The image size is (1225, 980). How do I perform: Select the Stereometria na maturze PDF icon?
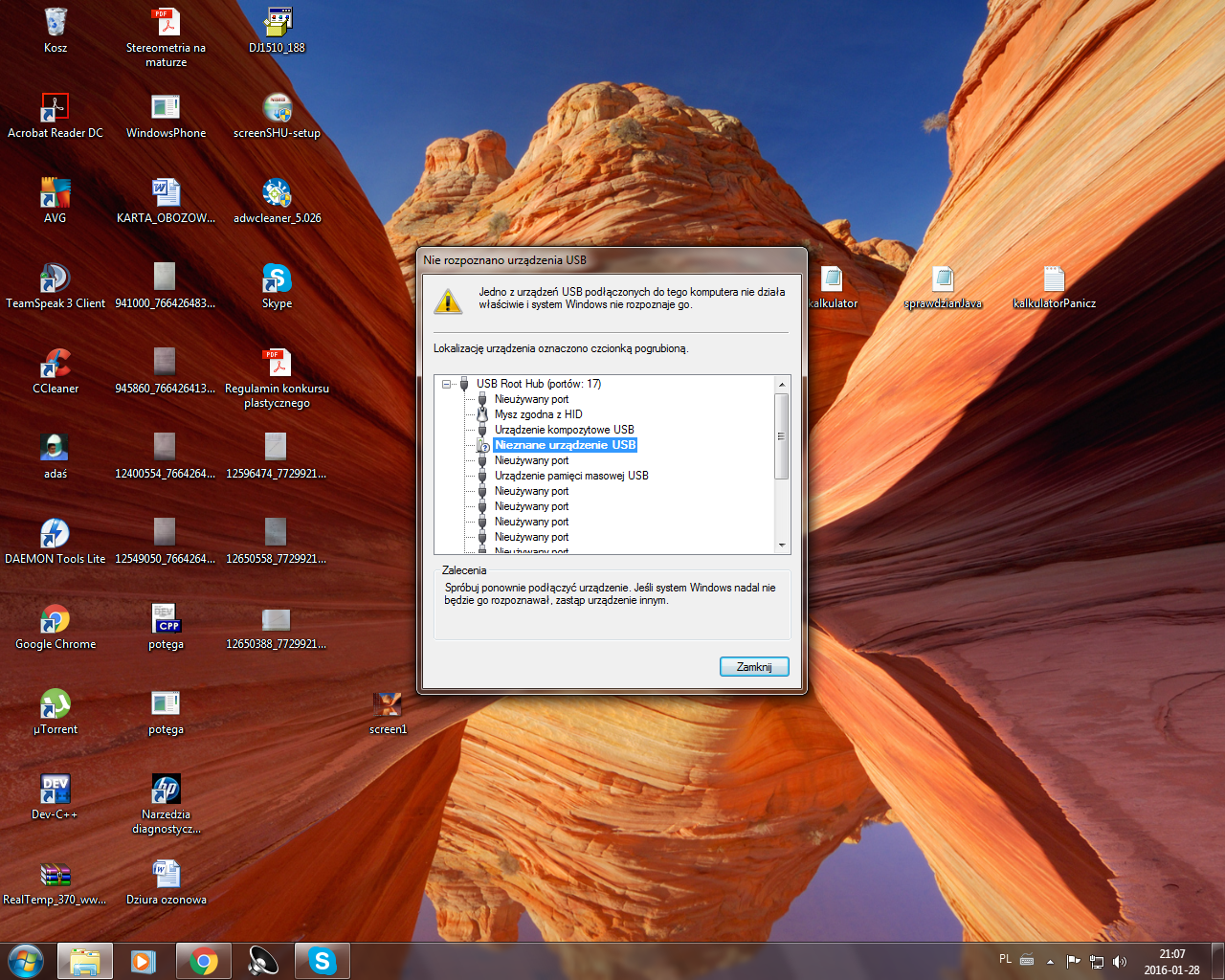click(166, 23)
